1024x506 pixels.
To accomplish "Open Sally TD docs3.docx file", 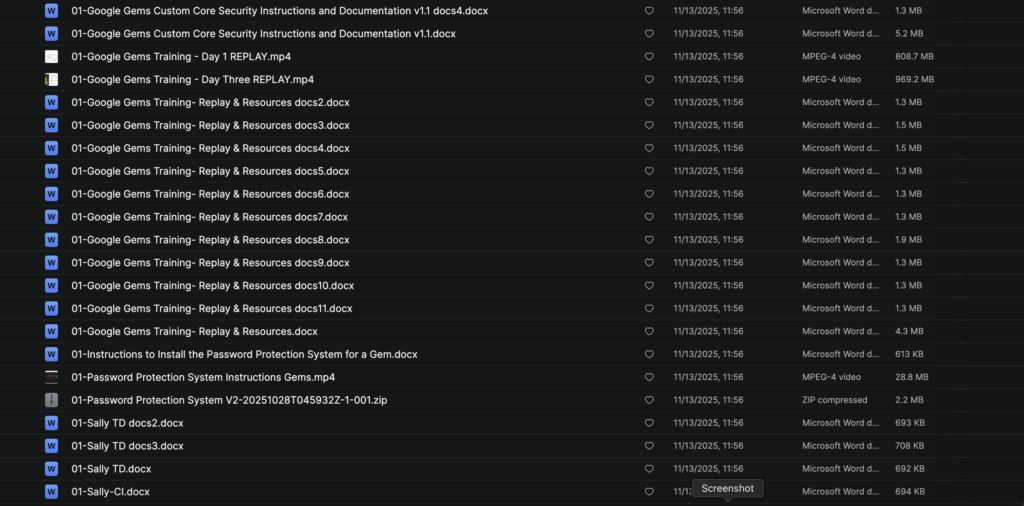I will tap(127, 446).
